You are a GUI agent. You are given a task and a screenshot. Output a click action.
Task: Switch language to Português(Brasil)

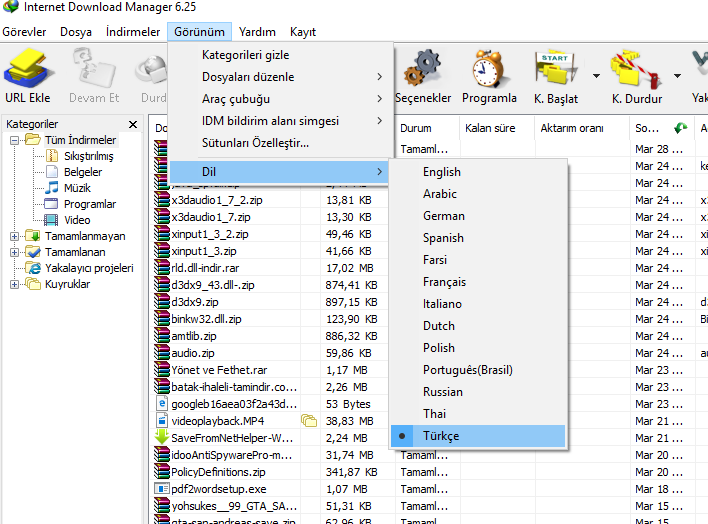coord(478,370)
